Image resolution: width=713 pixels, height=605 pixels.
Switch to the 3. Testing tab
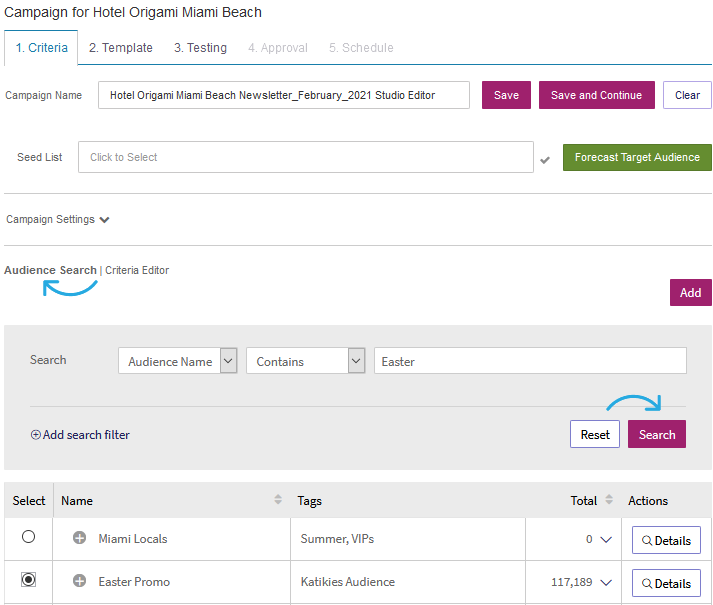pos(200,48)
